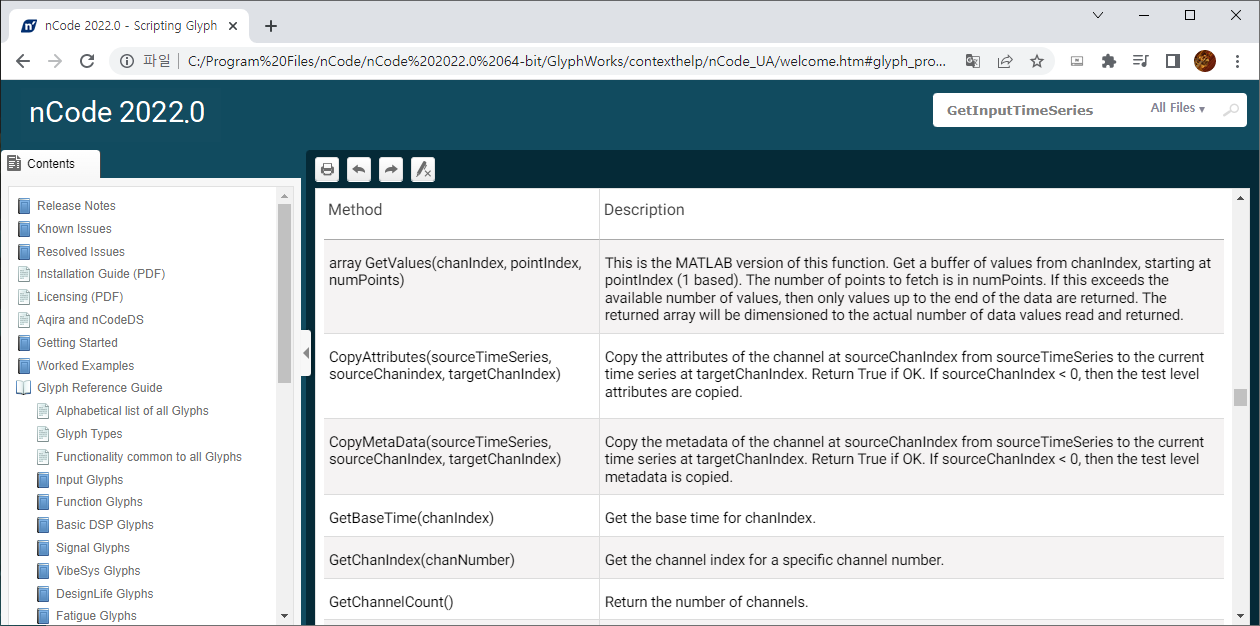The image size is (1260, 626).
Task: Expand VibeSys Glyphs book
Action: pyautogui.click(x=98, y=571)
